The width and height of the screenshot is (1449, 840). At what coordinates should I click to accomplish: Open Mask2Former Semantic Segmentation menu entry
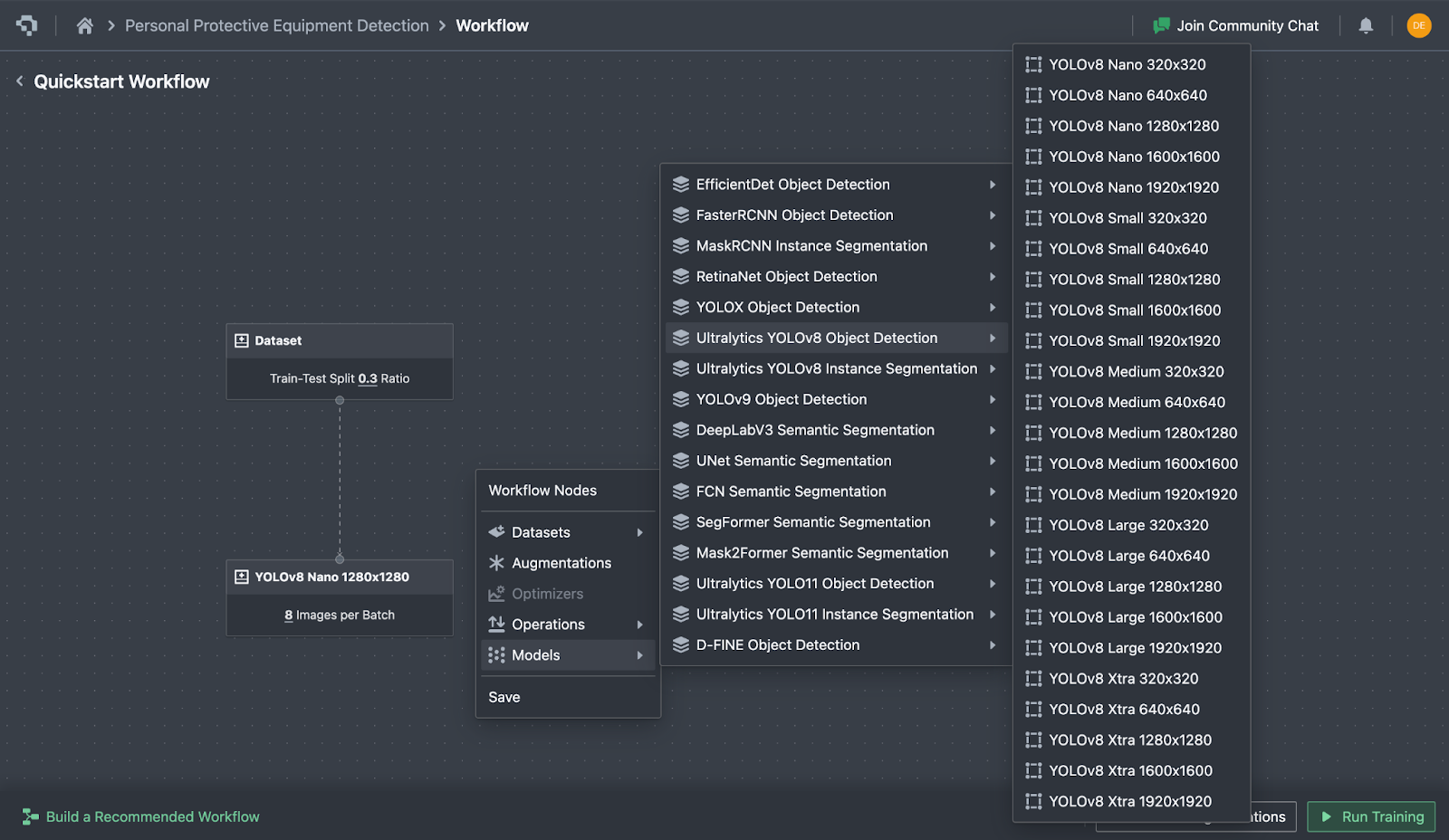[x=837, y=553]
